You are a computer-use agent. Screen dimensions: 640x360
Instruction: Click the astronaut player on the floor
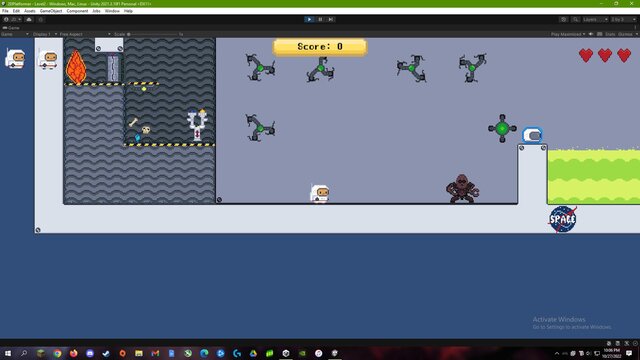point(320,193)
